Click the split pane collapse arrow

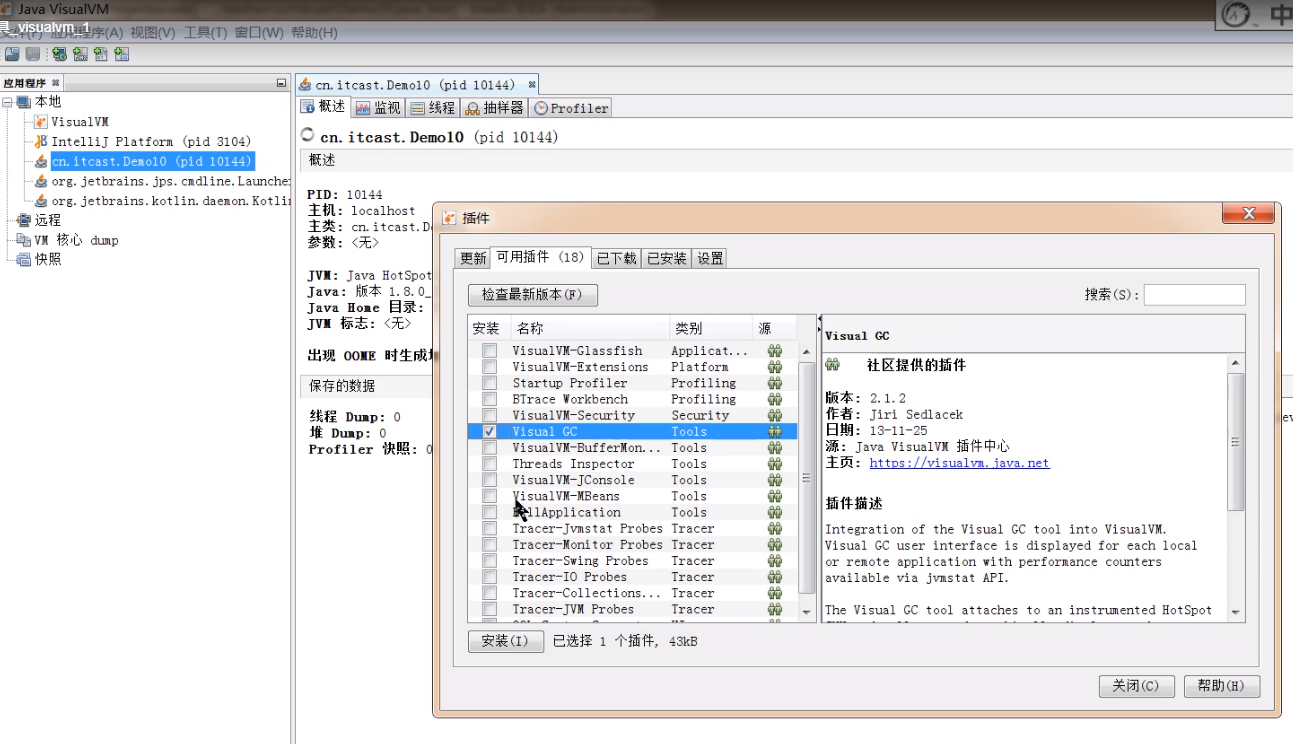(819, 320)
